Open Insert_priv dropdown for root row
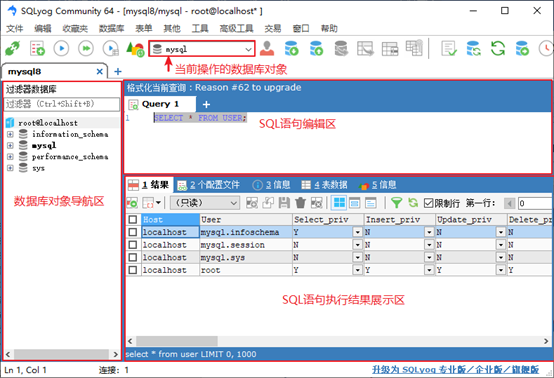554x378 pixels. (x=429, y=270)
